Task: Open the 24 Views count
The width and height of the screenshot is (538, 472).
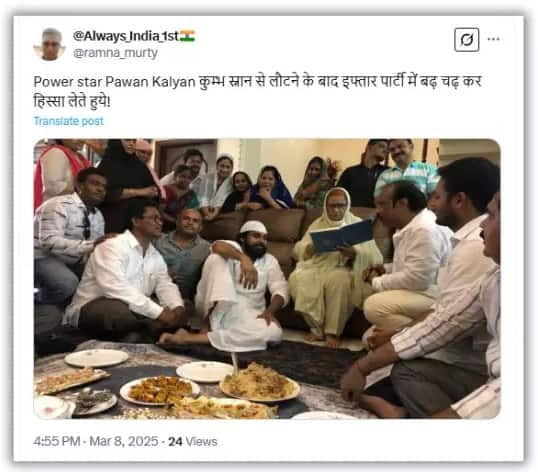Action: pos(192,441)
